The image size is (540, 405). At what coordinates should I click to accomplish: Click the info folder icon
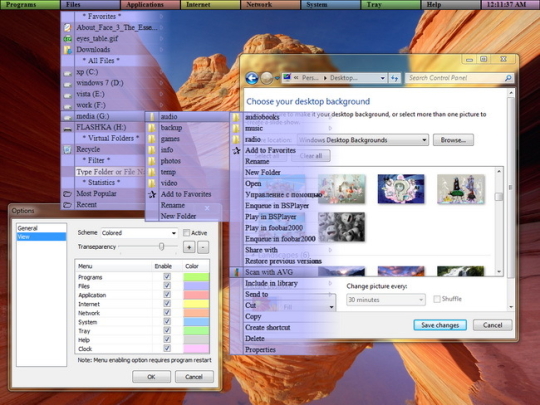coord(152,150)
